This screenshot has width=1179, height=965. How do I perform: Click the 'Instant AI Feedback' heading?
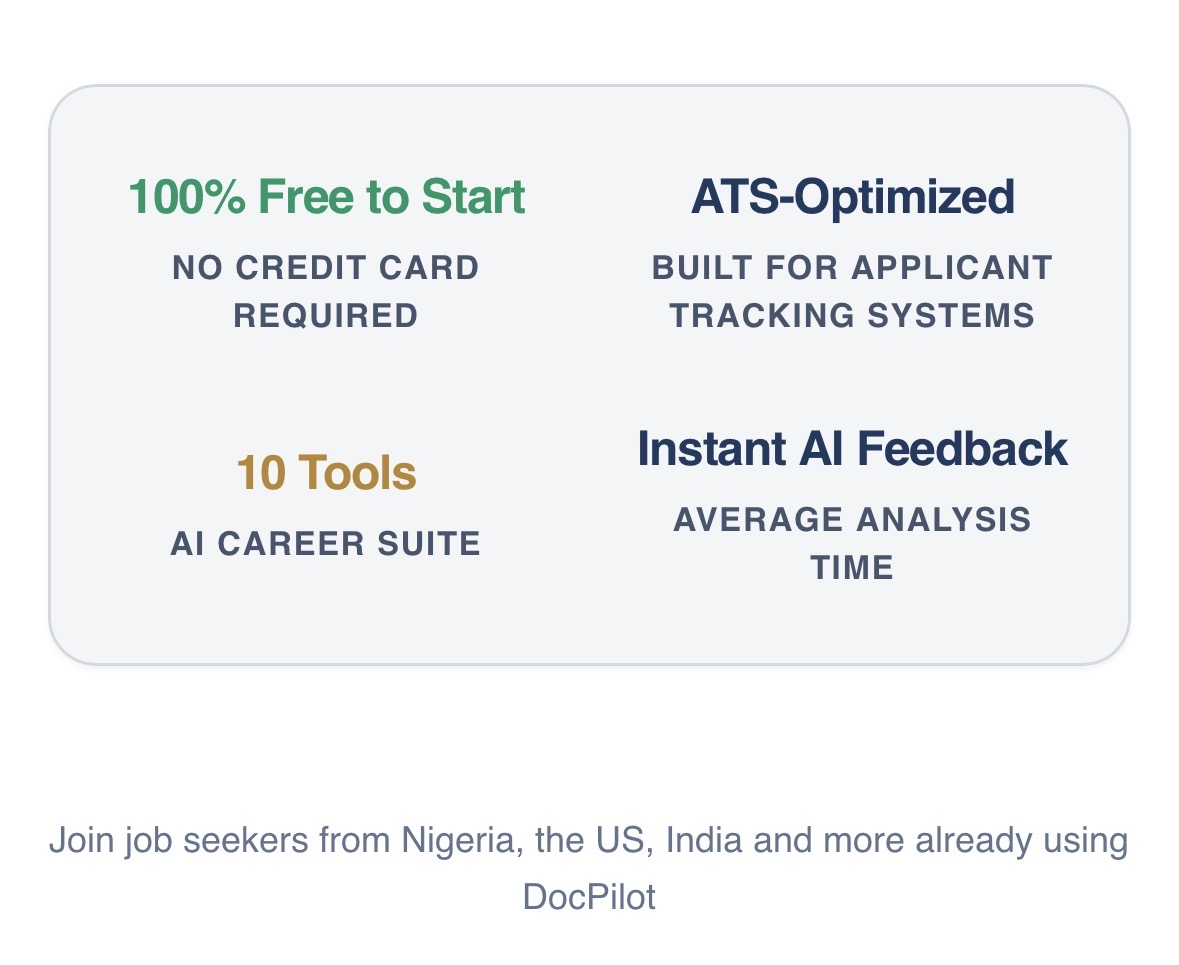tap(853, 449)
